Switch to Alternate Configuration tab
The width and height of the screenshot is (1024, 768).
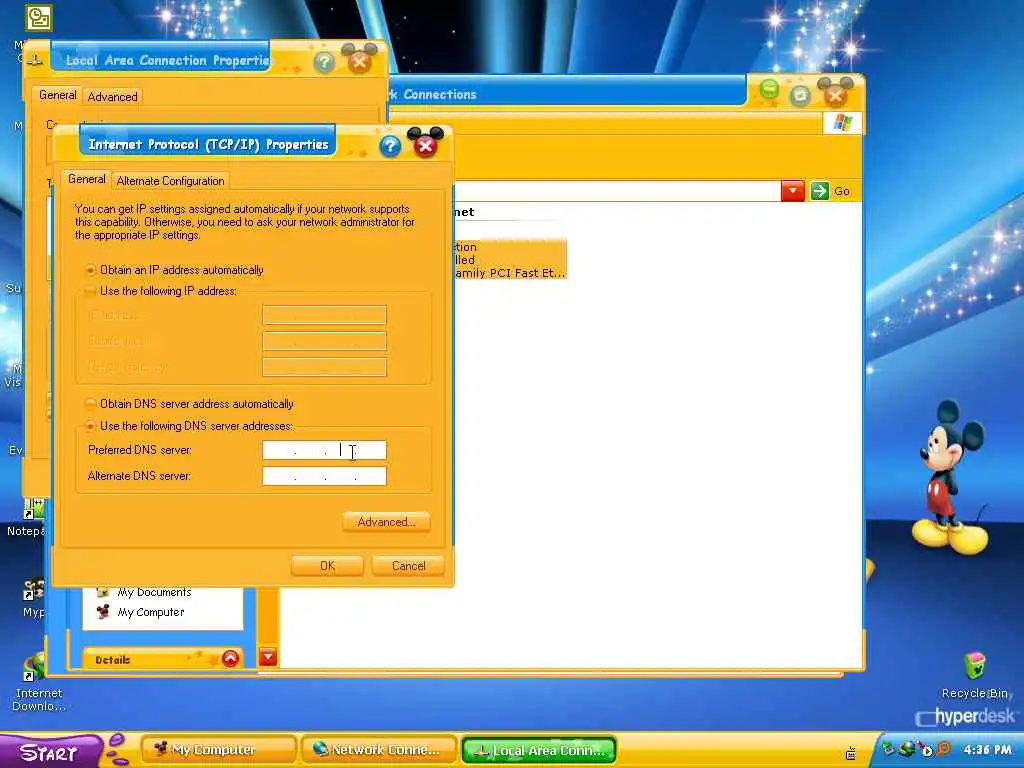[170, 181]
